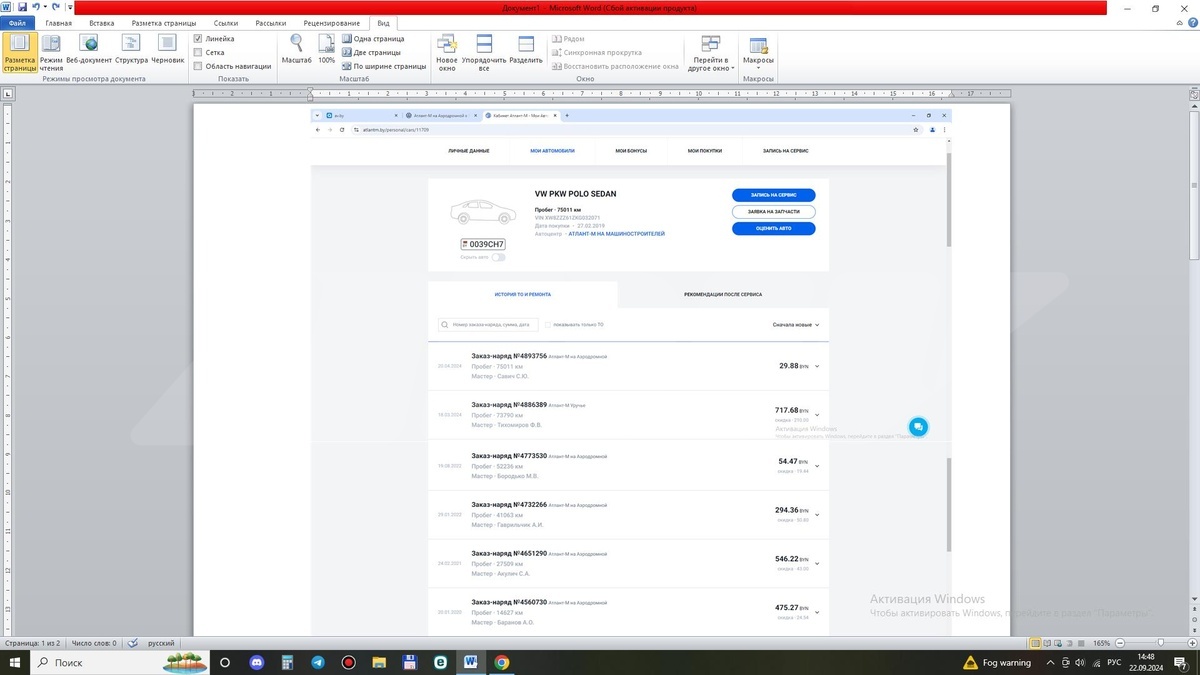Open the Рецензирование tab
The width and height of the screenshot is (1200, 675).
coord(332,23)
